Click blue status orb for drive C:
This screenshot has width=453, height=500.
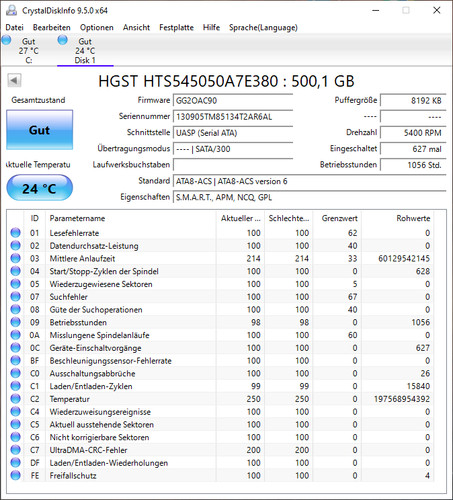[6, 40]
